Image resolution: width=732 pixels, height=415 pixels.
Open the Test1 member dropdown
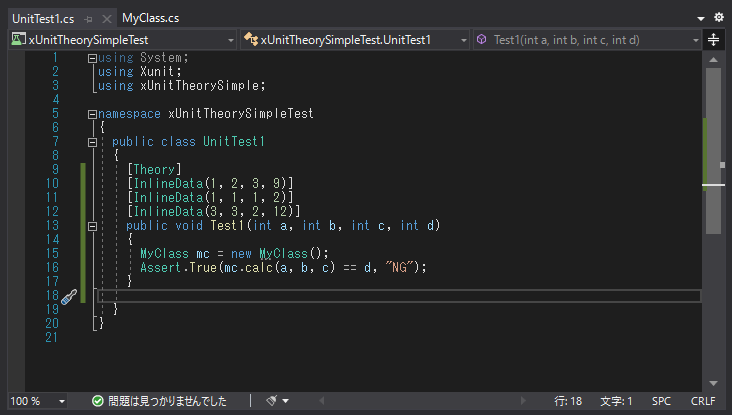point(695,40)
